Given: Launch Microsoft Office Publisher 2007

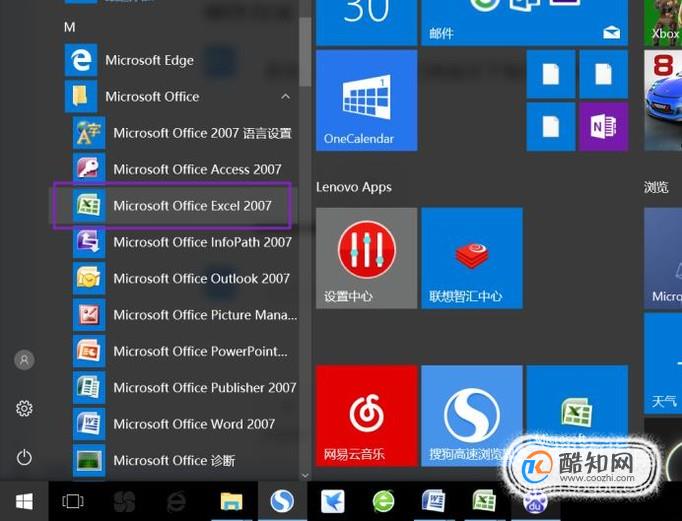Looking at the screenshot, I should (x=185, y=387).
